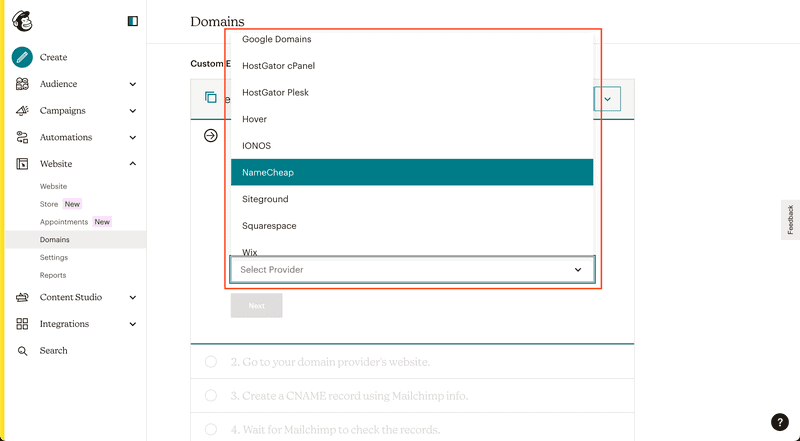Expand the Automations menu chevron

point(133,137)
